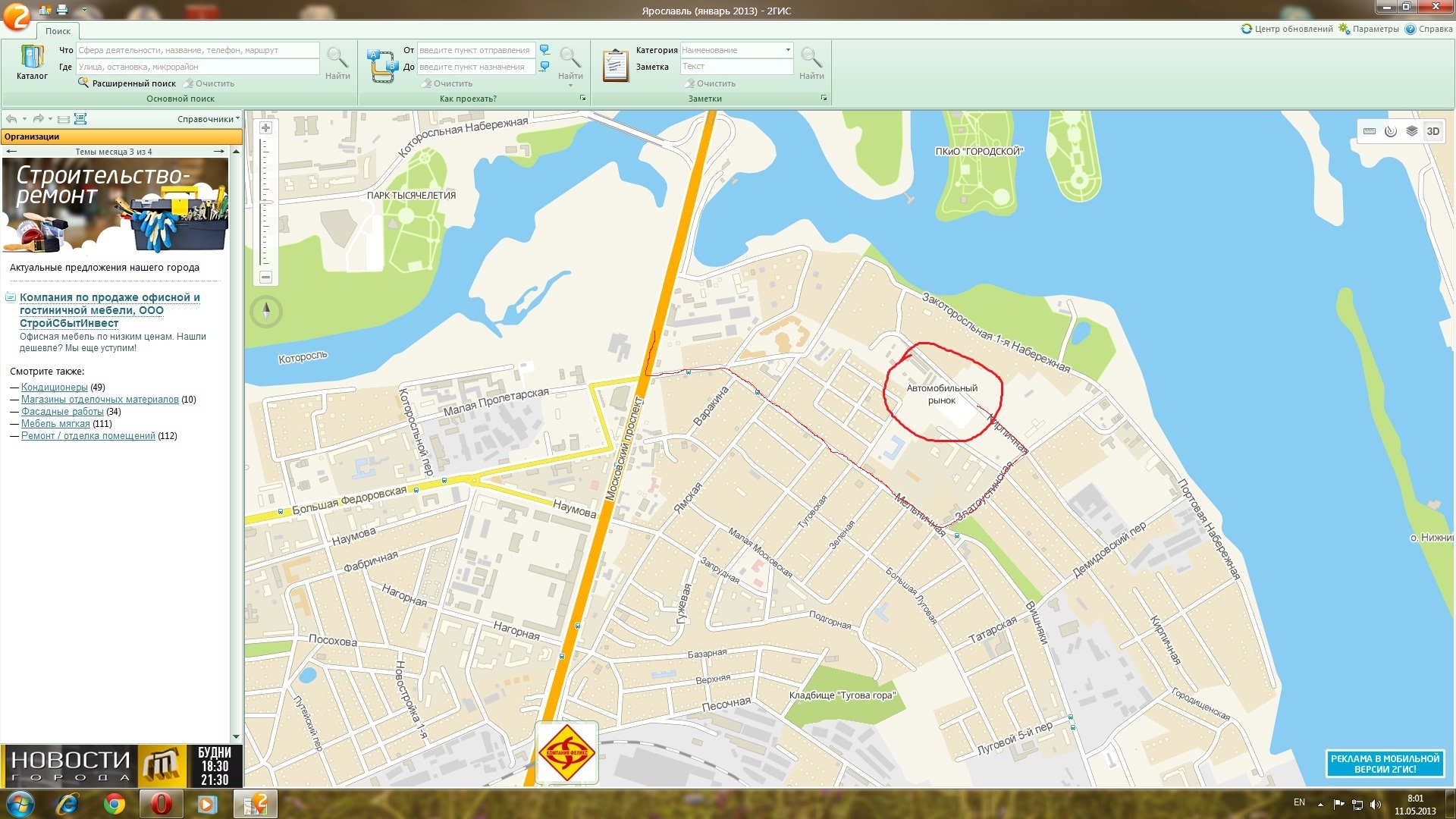
Task: Open Мебель мягкая link
Action: pos(55,424)
